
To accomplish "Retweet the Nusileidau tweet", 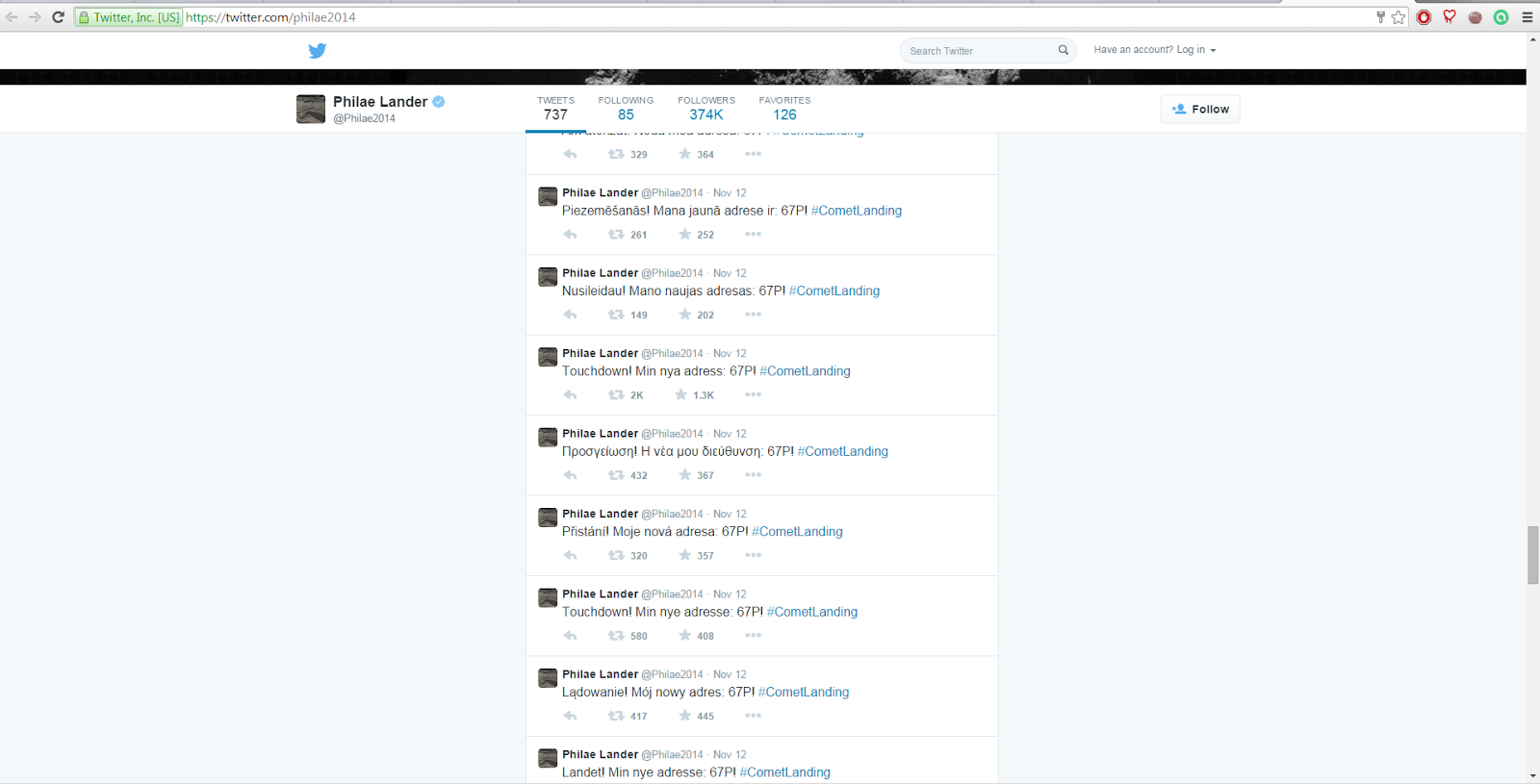I will (x=616, y=315).
